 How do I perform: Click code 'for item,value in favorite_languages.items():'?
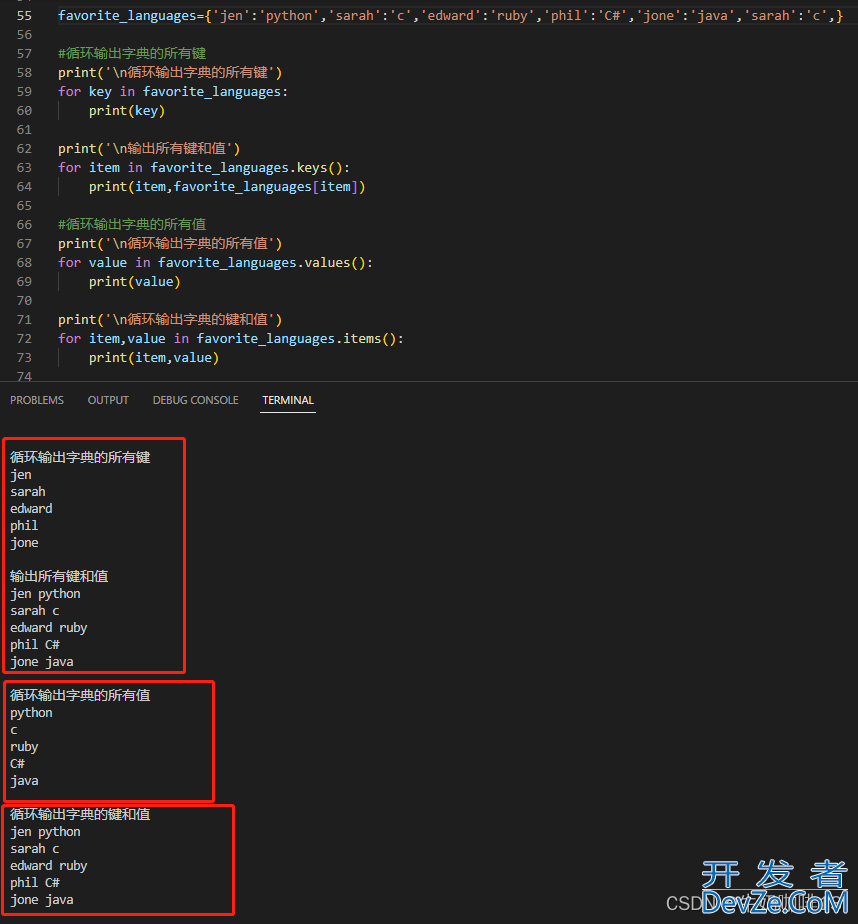point(230,338)
